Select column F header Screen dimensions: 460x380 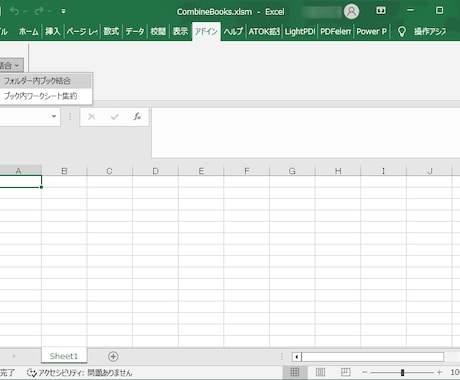pos(247,171)
